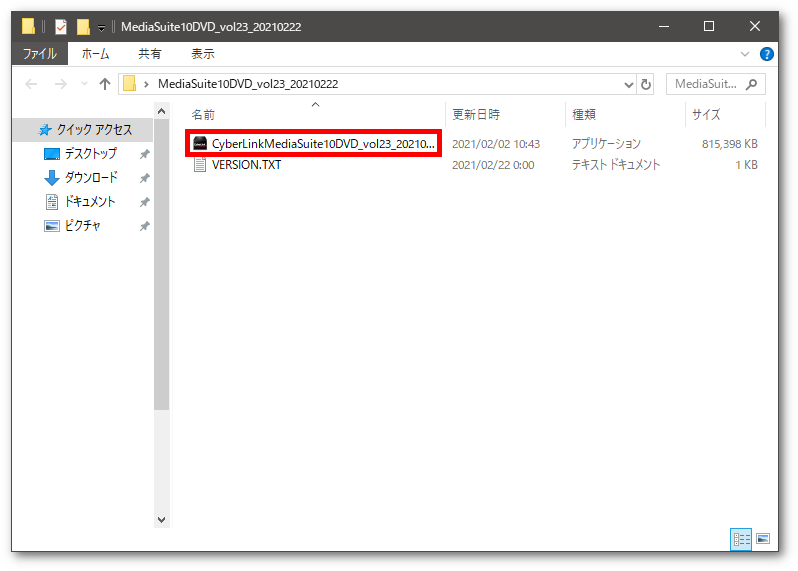Select the VERSION.TXT file

click(246, 165)
